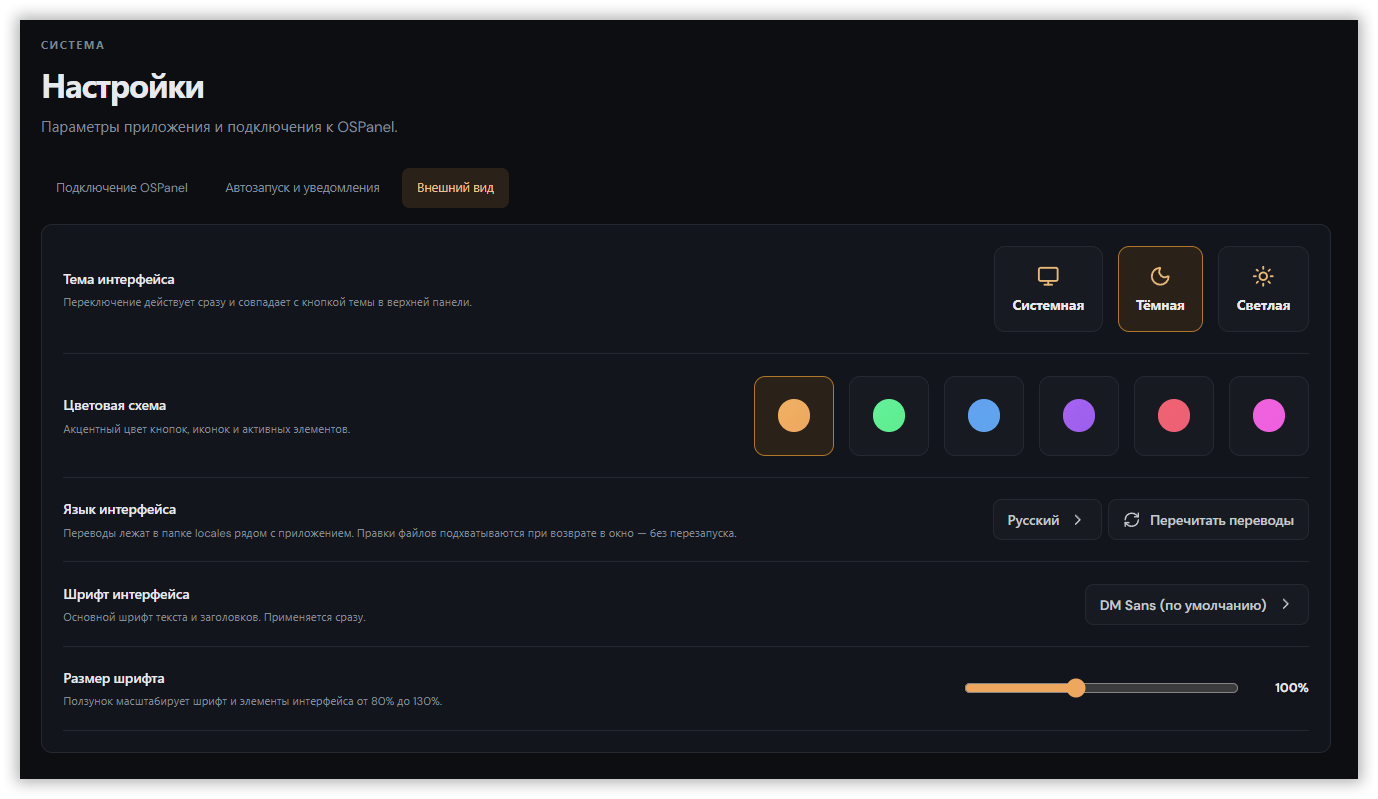The height and width of the screenshot is (799, 1378).
Task: Select the Светлая theme card
Action: (1263, 289)
